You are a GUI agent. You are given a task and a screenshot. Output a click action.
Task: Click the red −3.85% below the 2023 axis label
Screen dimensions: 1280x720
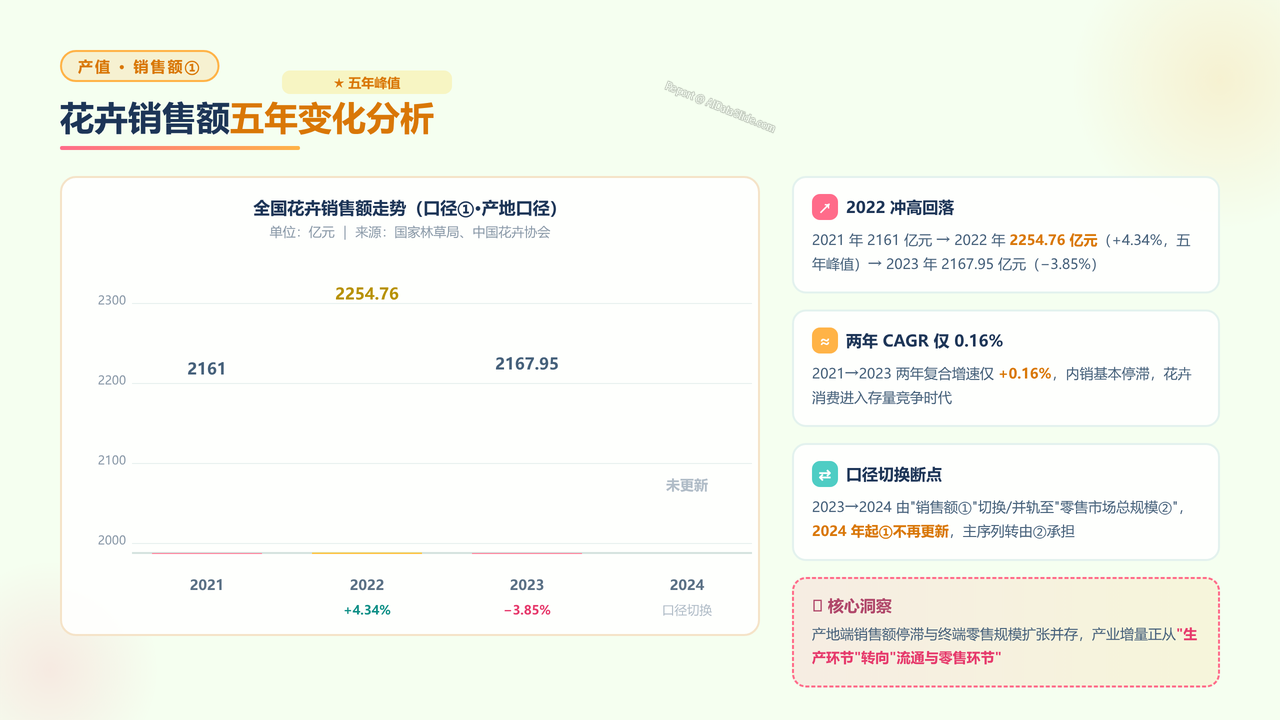527,610
